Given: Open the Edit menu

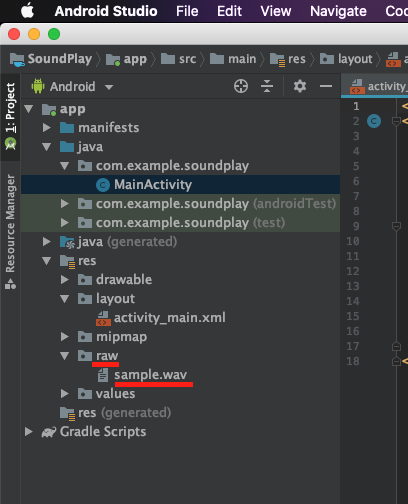Looking at the screenshot, I should [229, 11].
